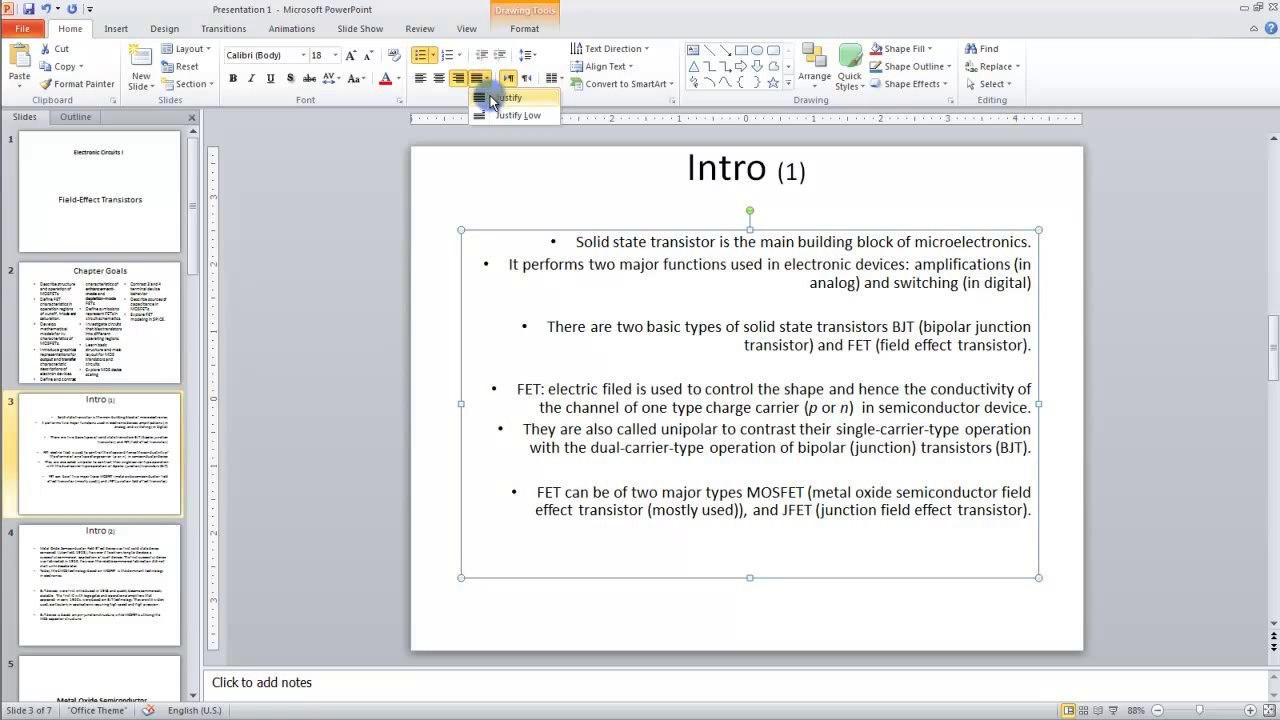Image resolution: width=1280 pixels, height=720 pixels.
Task: Set left-to-right text direction
Action: (508, 78)
